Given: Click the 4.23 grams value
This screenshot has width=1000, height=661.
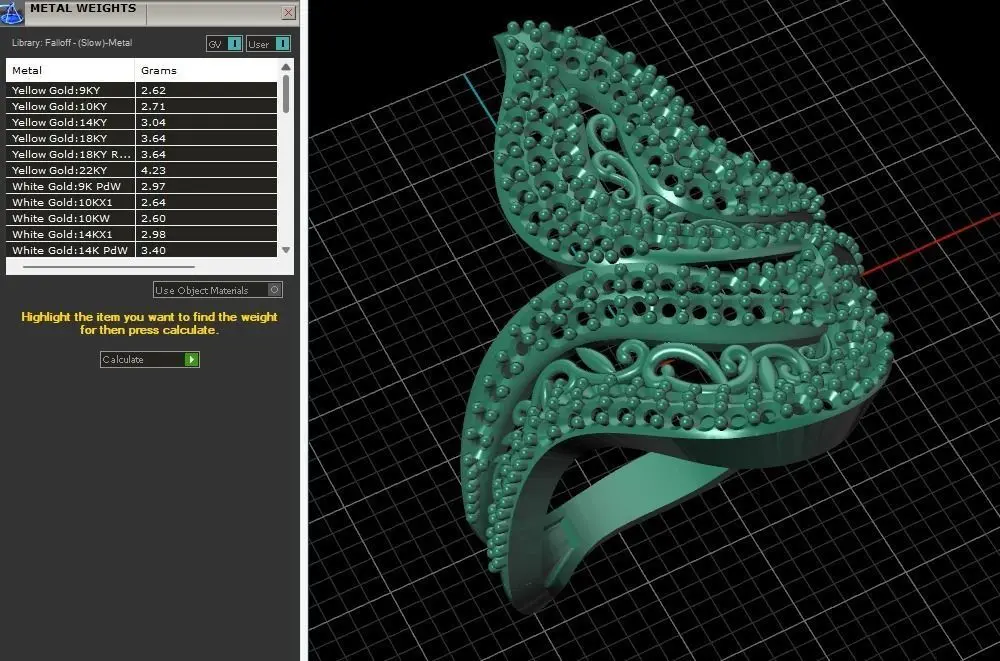Looking at the screenshot, I should pyautogui.click(x=153, y=170).
